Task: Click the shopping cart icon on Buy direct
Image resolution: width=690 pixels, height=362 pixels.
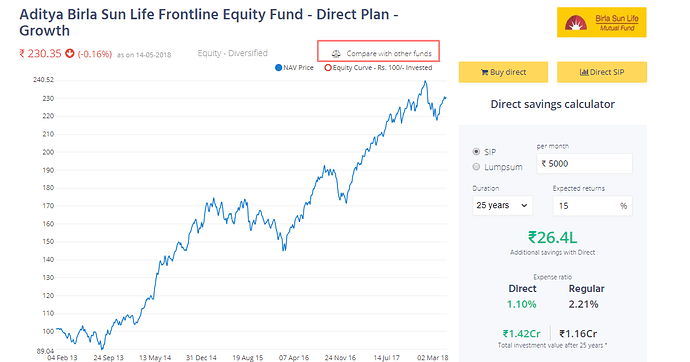Action: (484, 73)
